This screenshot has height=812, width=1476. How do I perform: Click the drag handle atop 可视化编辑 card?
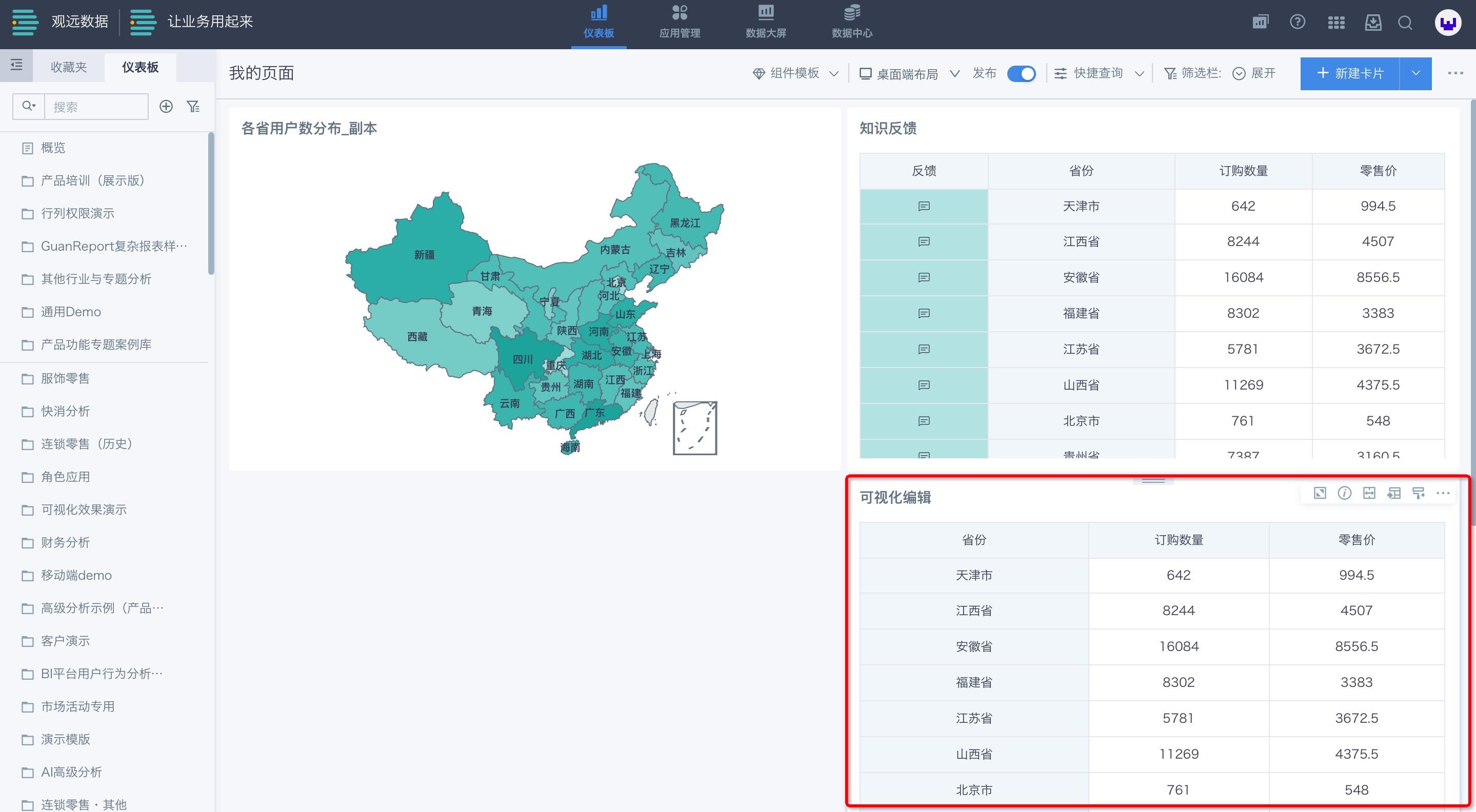point(1153,480)
